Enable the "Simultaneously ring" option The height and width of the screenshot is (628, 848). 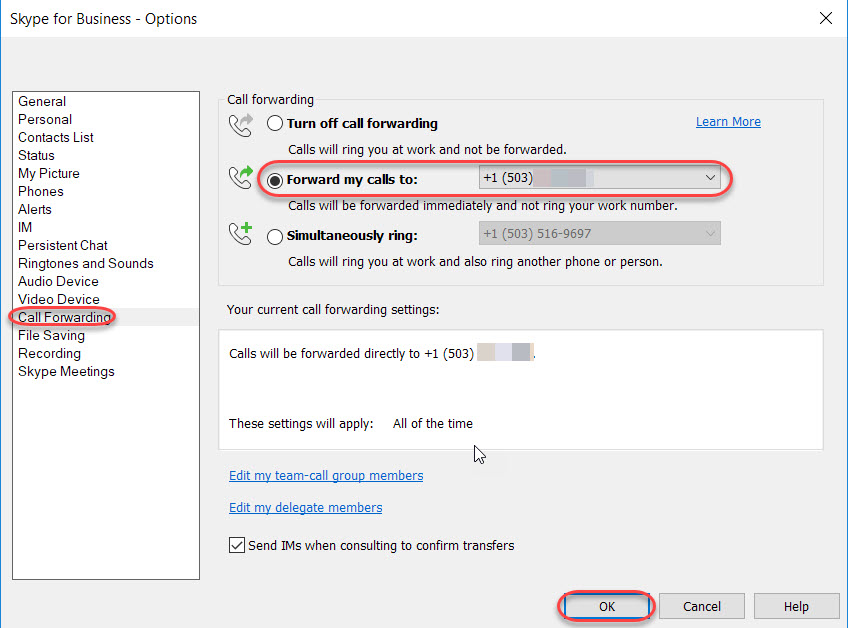pyautogui.click(x=275, y=236)
